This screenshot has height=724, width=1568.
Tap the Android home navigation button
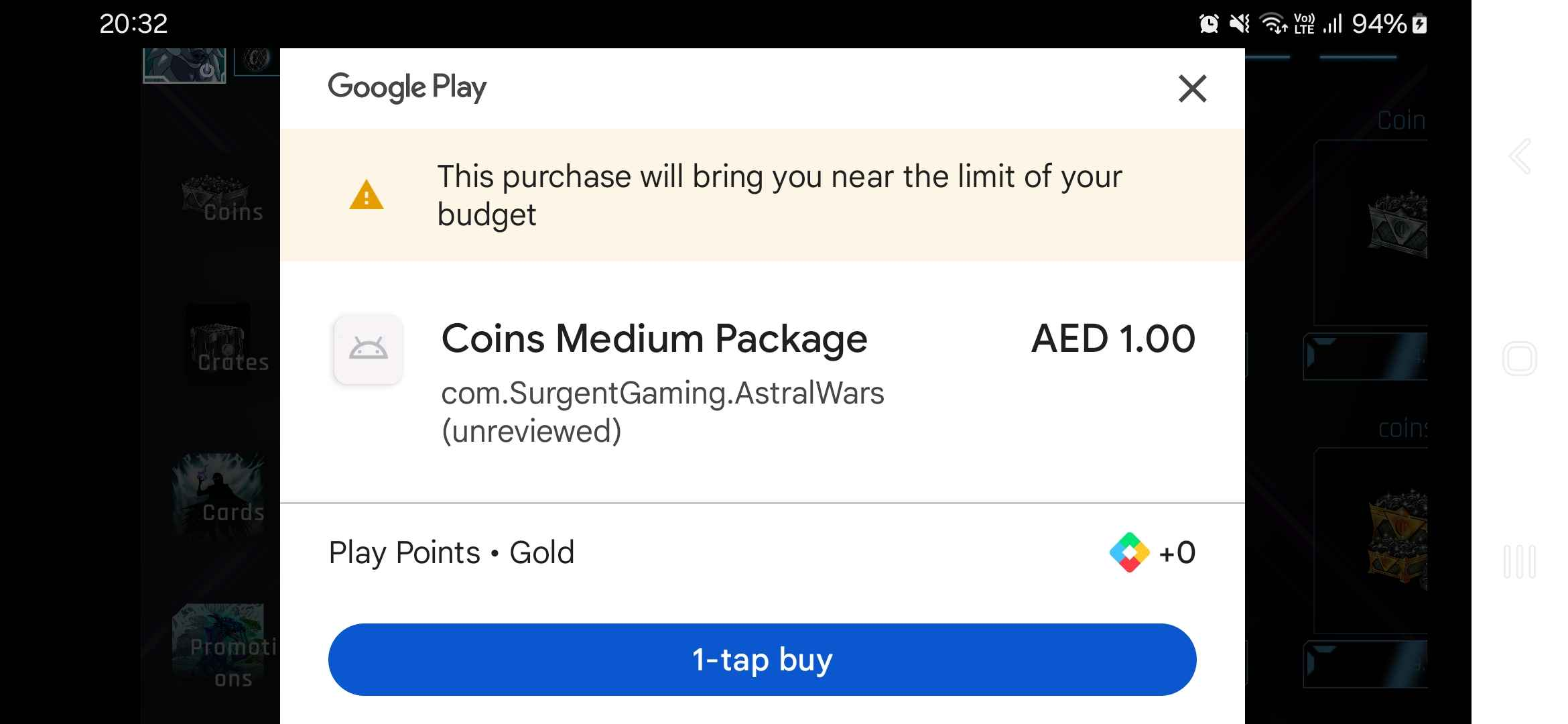click(x=1519, y=359)
